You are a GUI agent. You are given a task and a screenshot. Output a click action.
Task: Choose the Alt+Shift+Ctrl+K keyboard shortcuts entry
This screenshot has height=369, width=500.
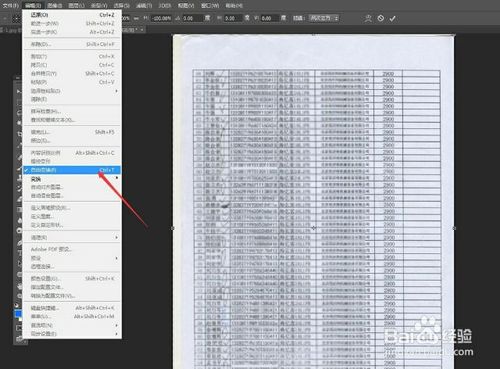pyautogui.click(x=72, y=308)
